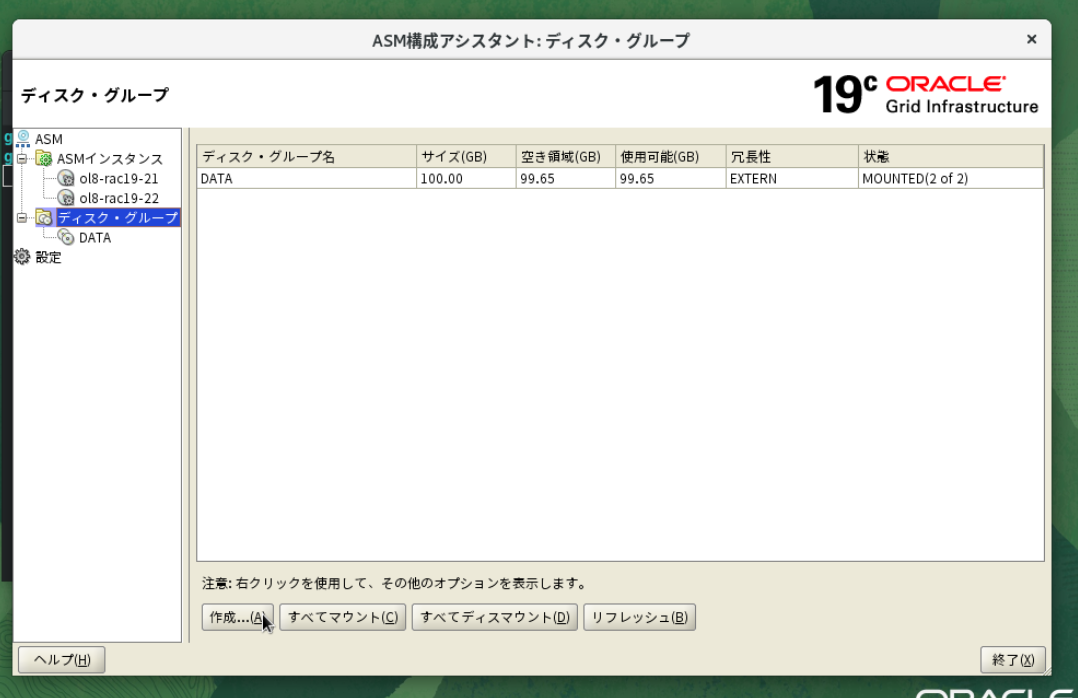Click the DATA disk group icon in tree

66,238
